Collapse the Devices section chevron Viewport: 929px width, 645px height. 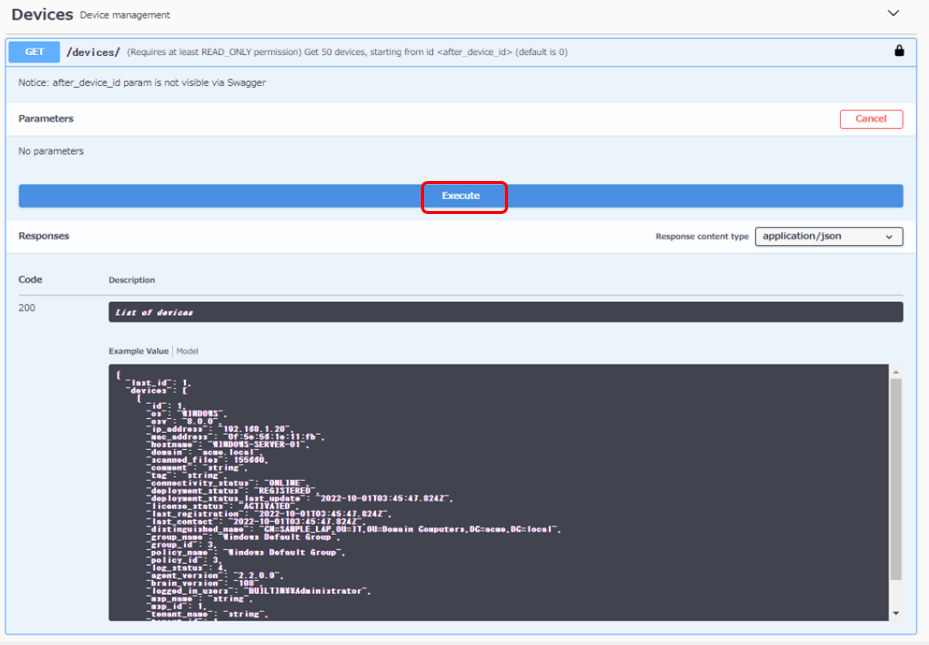click(x=893, y=14)
